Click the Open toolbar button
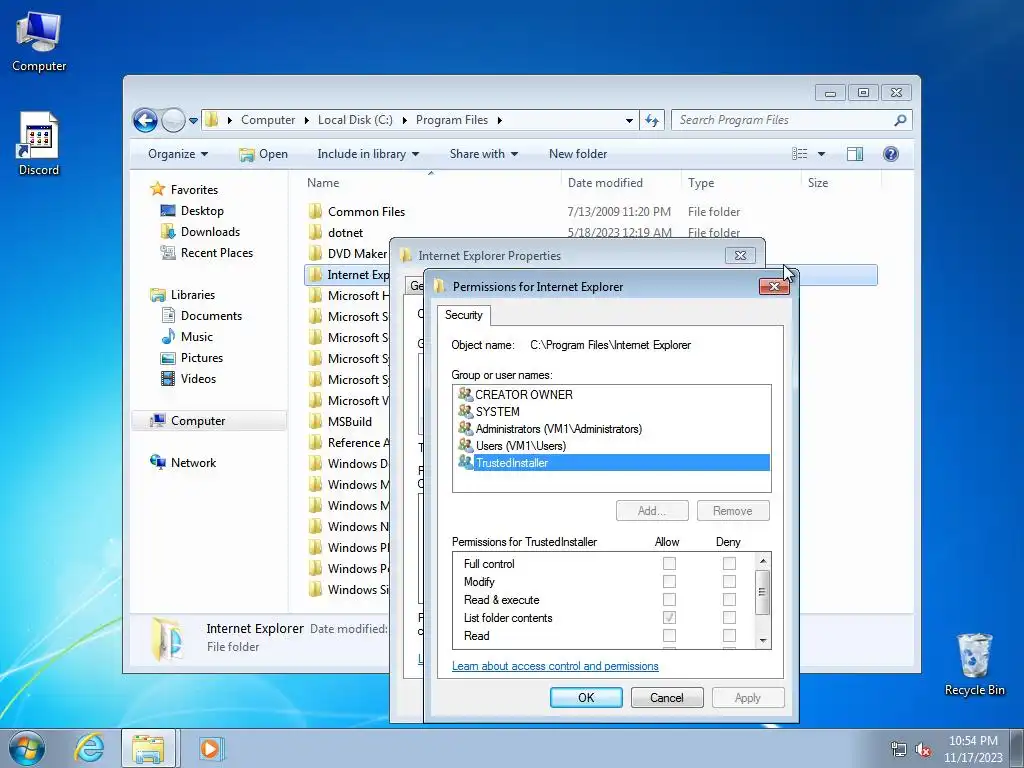Image resolution: width=1024 pixels, height=768 pixels. point(263,154)
